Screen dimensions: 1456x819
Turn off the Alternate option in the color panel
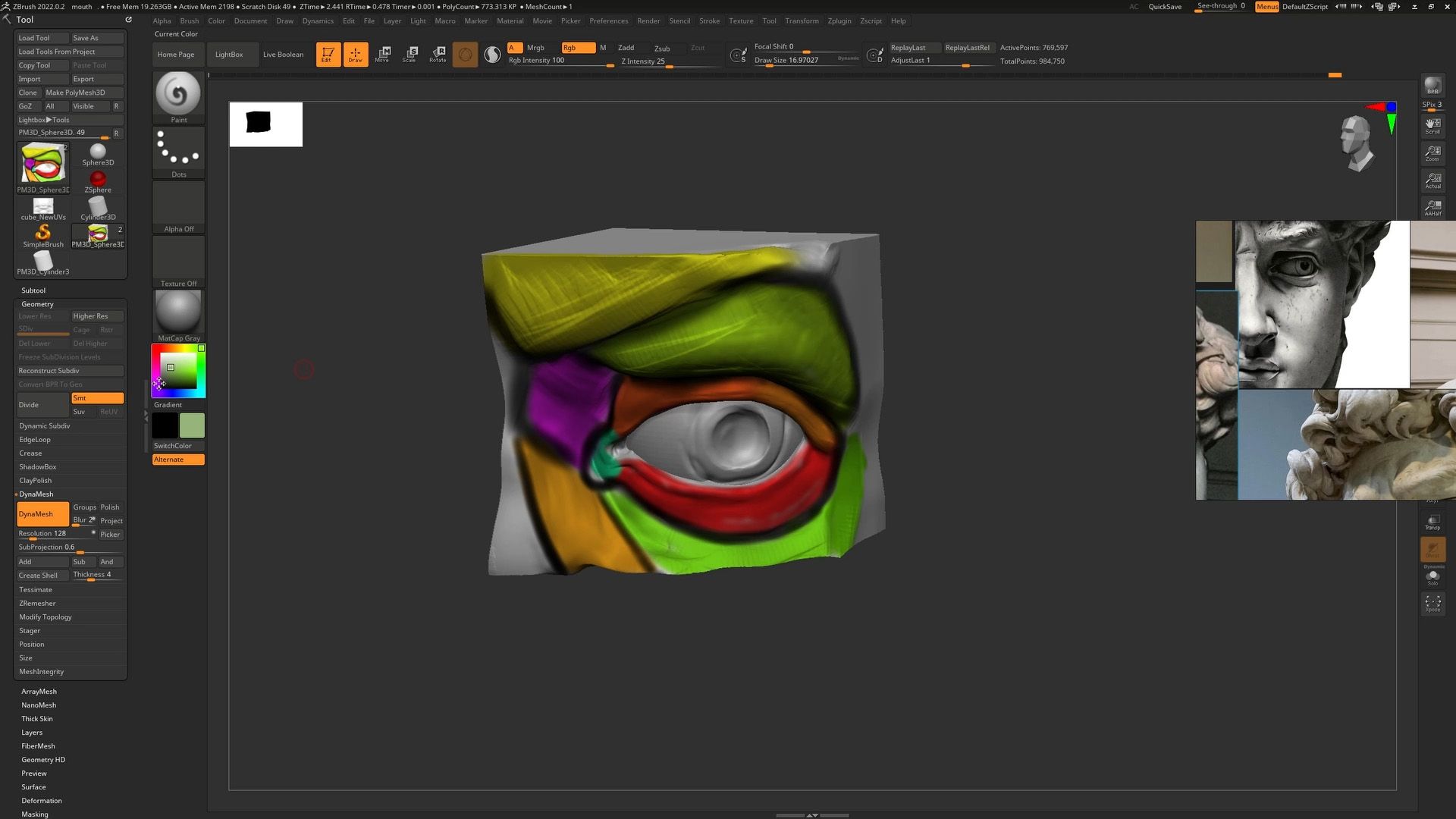178,459
